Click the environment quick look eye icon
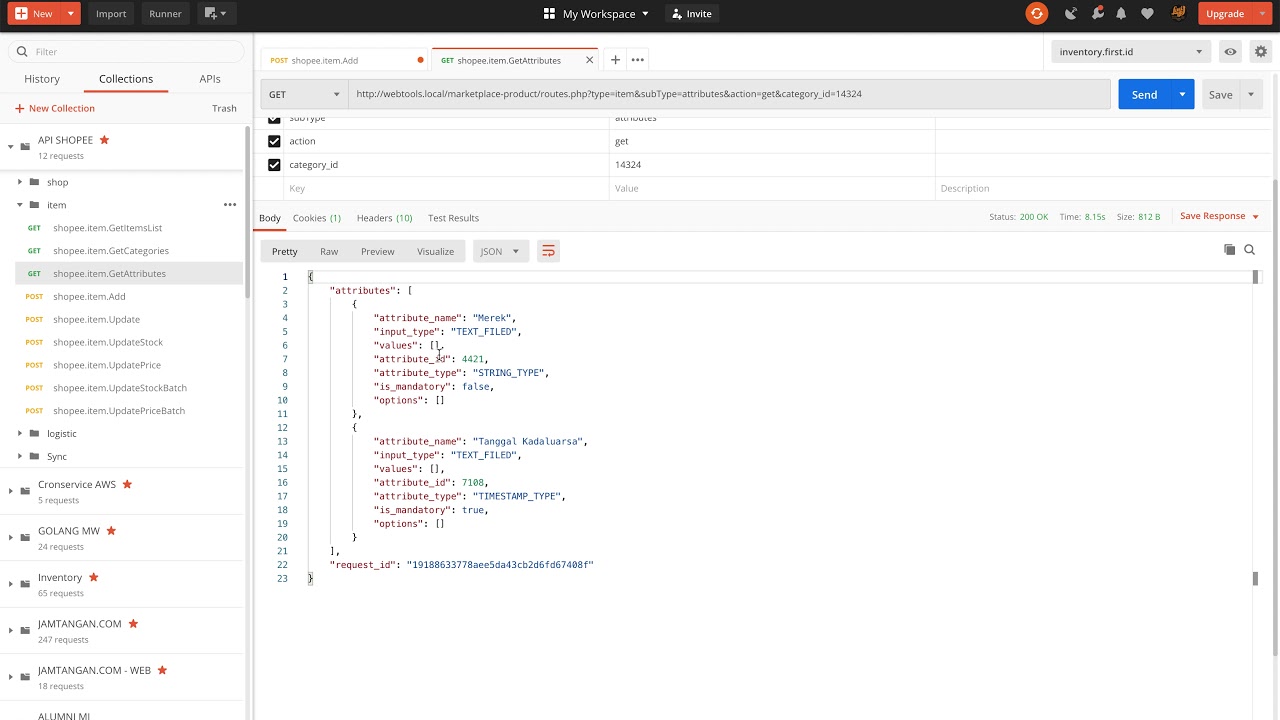 [x=1230, y=52]
